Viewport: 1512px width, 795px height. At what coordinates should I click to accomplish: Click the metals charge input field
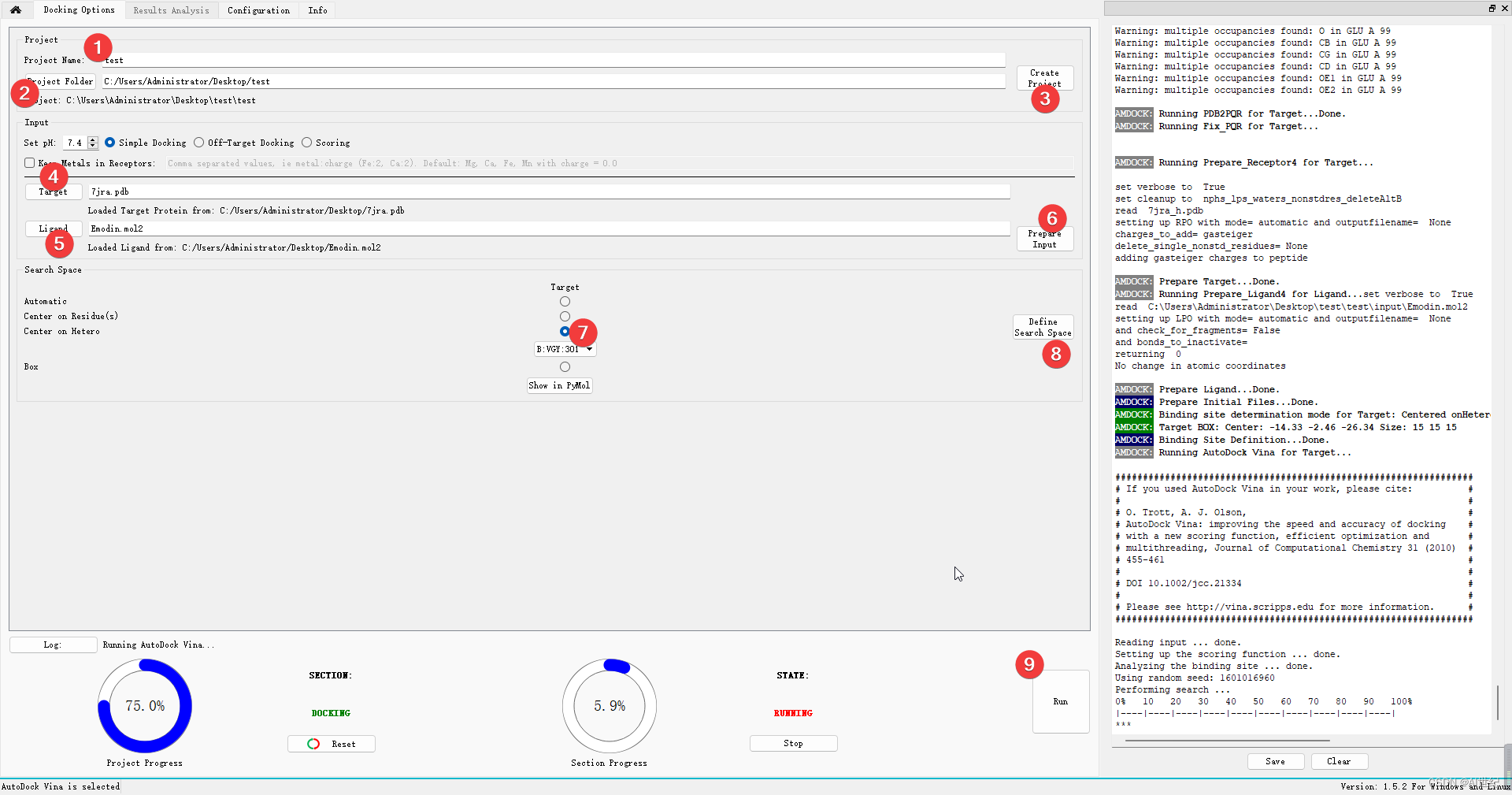point(620,163)
